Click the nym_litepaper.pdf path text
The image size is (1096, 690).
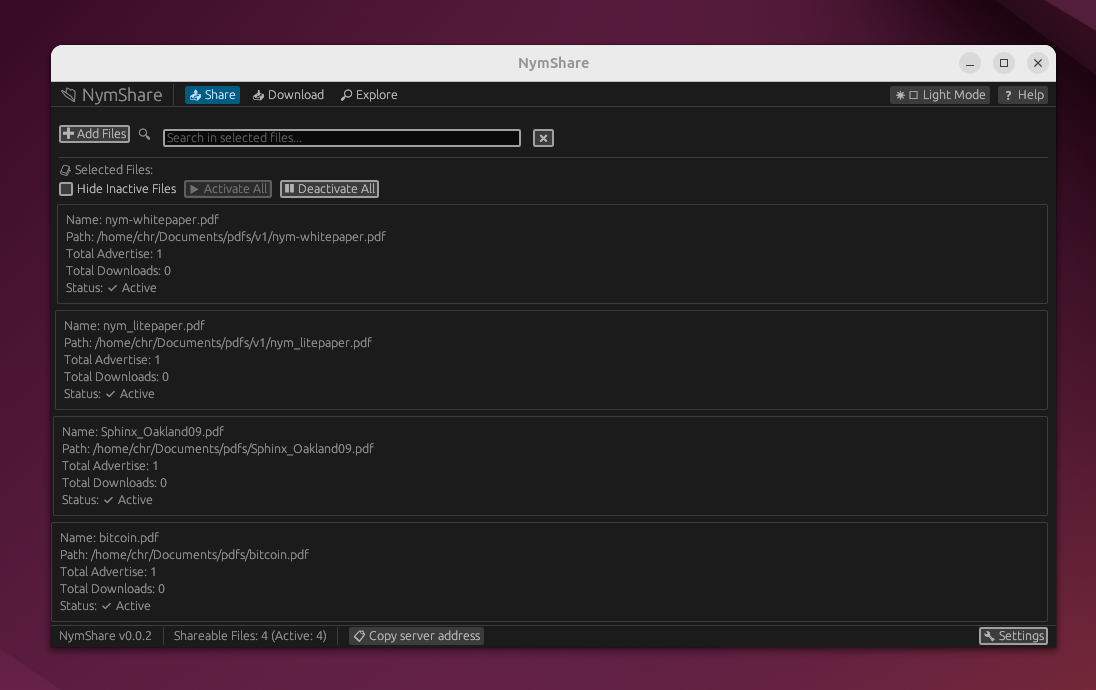pyautogui.click(x=217, y=343)
